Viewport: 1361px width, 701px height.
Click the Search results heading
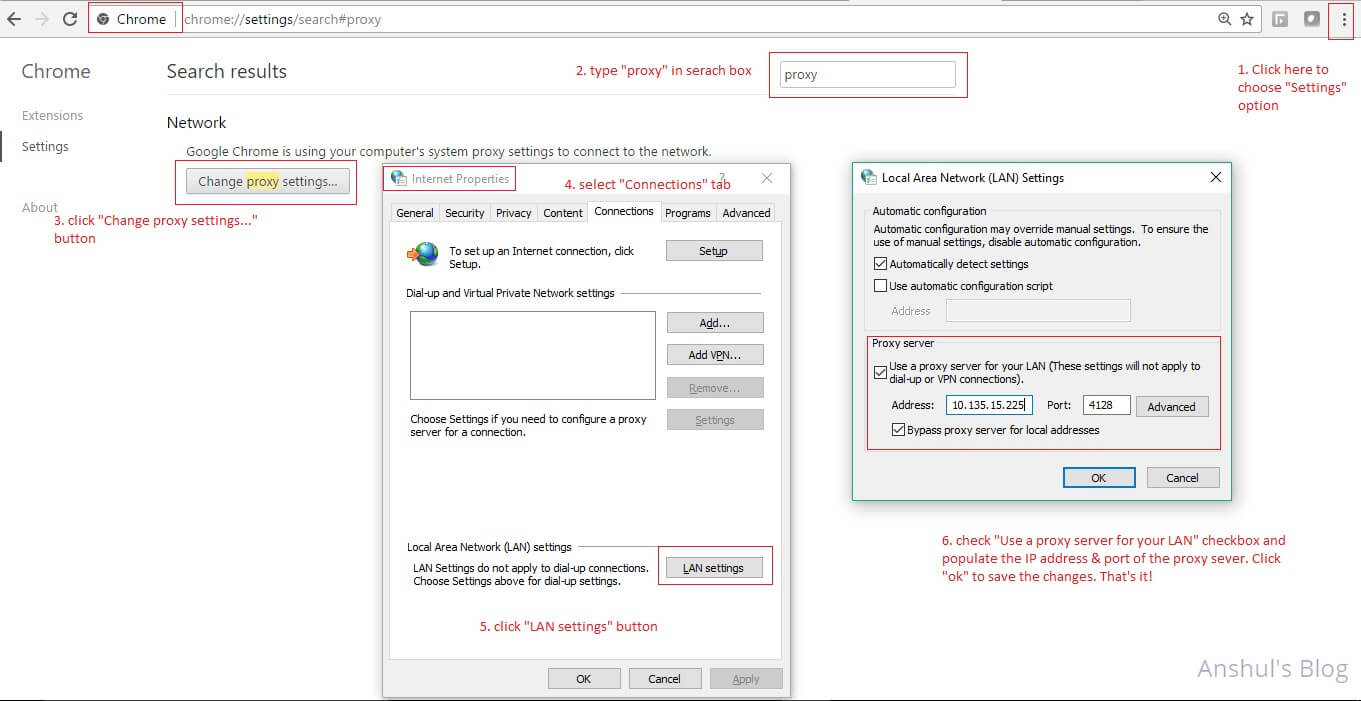227,71
